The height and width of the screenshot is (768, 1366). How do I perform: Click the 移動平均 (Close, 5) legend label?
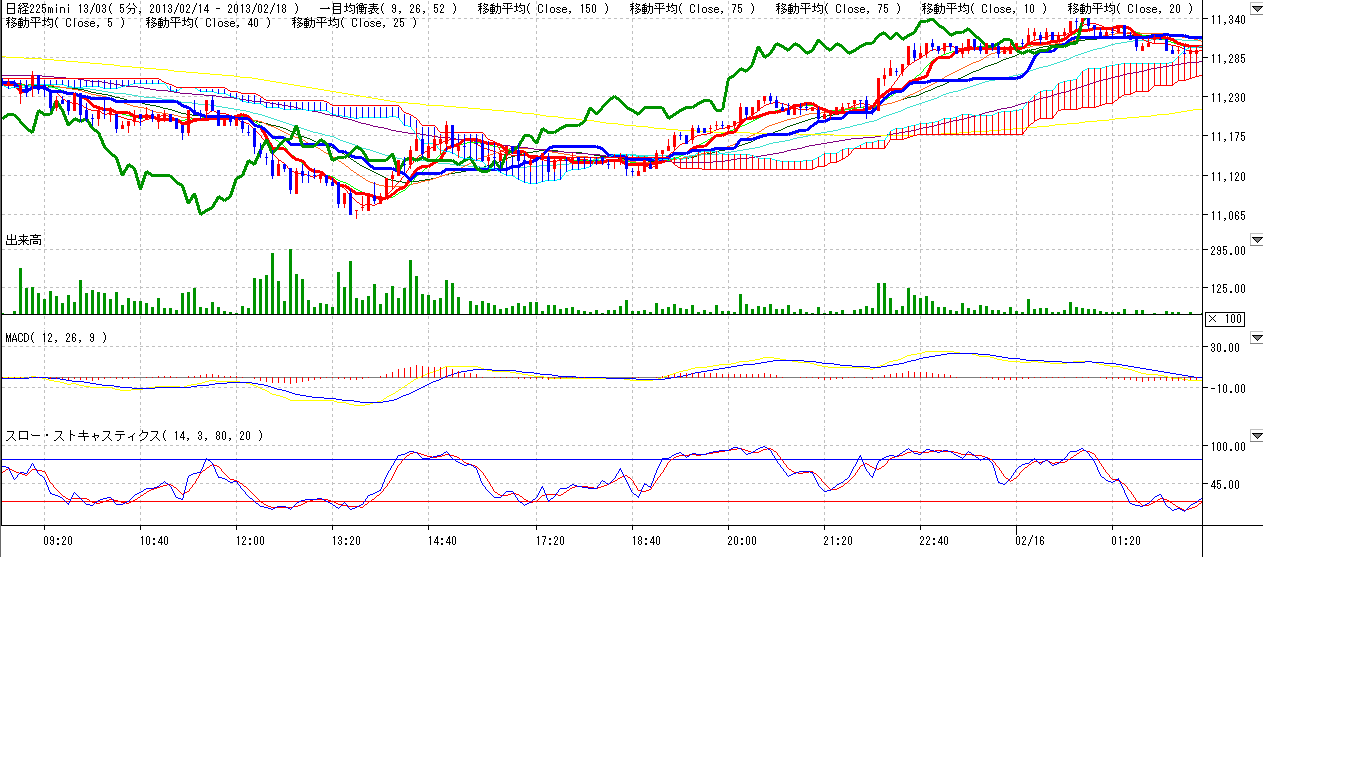pos(66,23)
